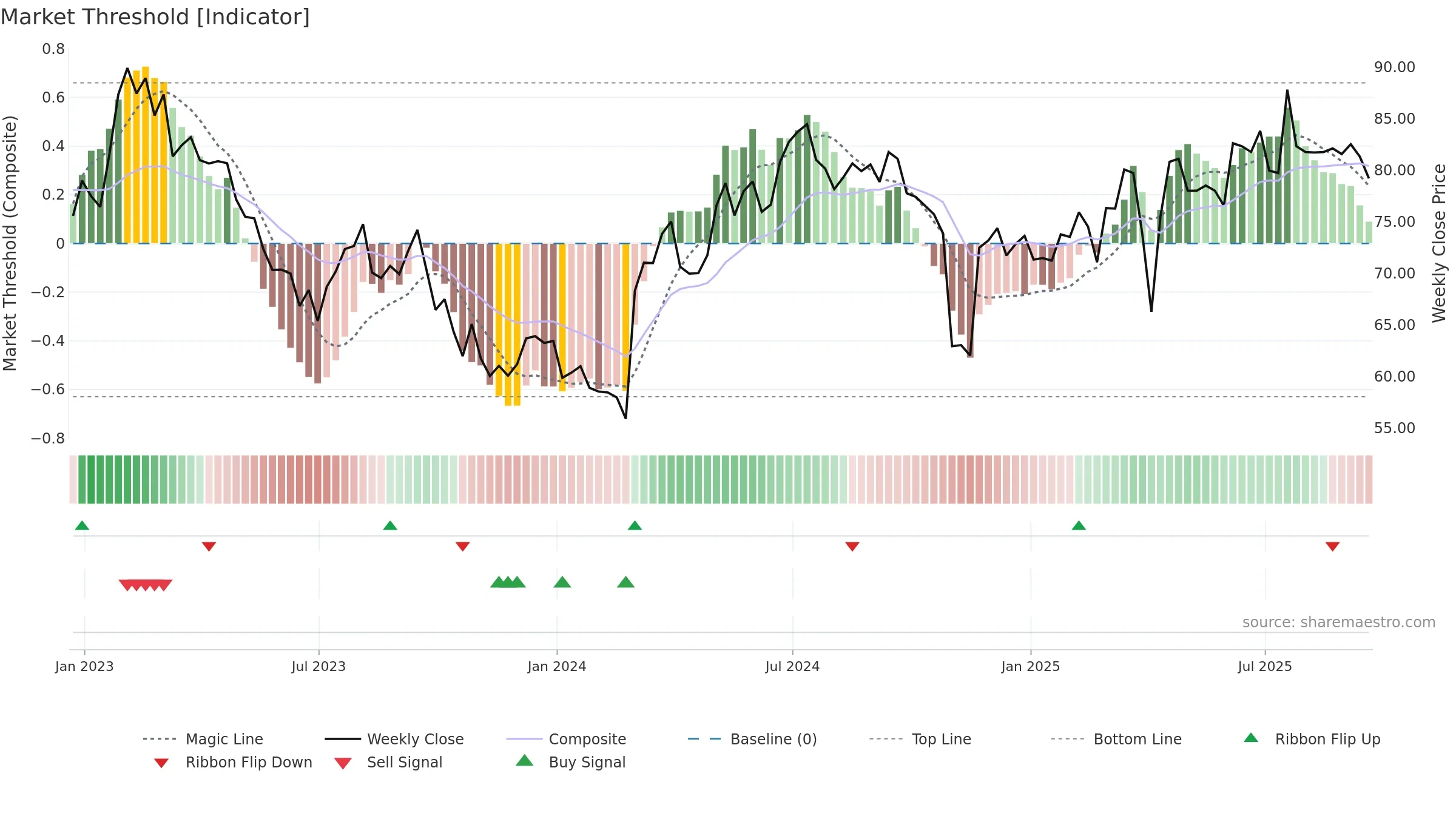This screenshot has height=819, width=1456.
Task: Click the Jan 2023 axis label
Action: pyautogui.click(x=84, y=667)
